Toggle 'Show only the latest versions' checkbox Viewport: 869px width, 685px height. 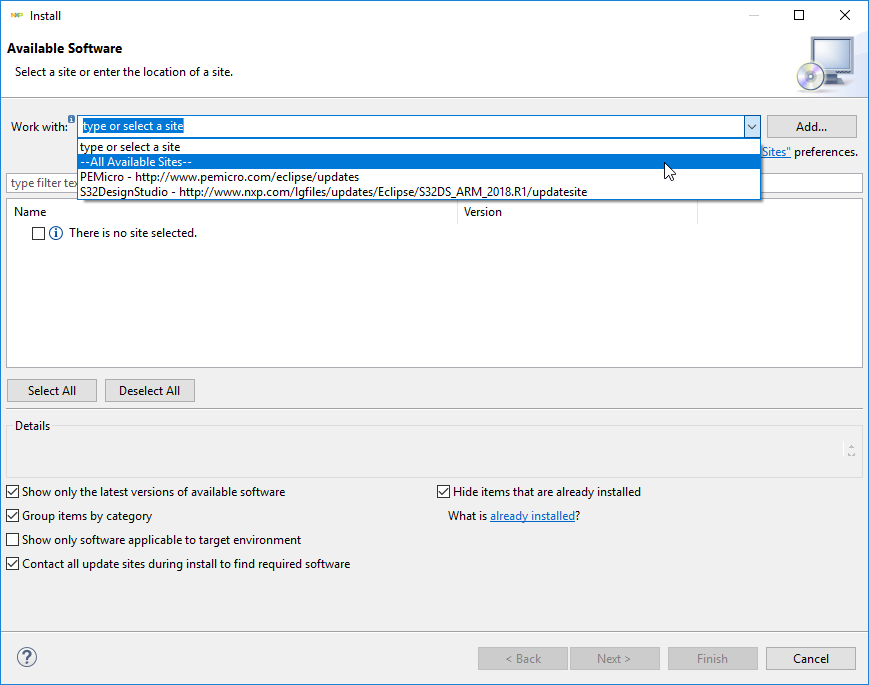[12, 492]
